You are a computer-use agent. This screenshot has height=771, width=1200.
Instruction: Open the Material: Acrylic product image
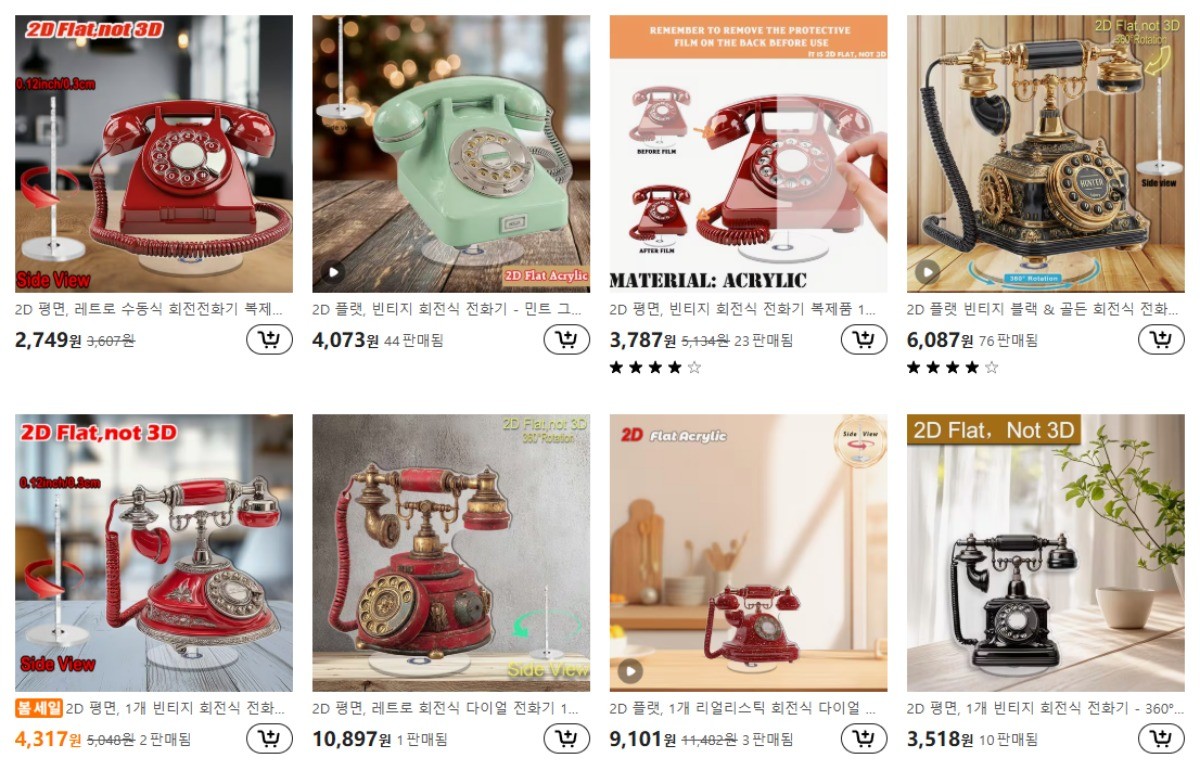[748, 153]
